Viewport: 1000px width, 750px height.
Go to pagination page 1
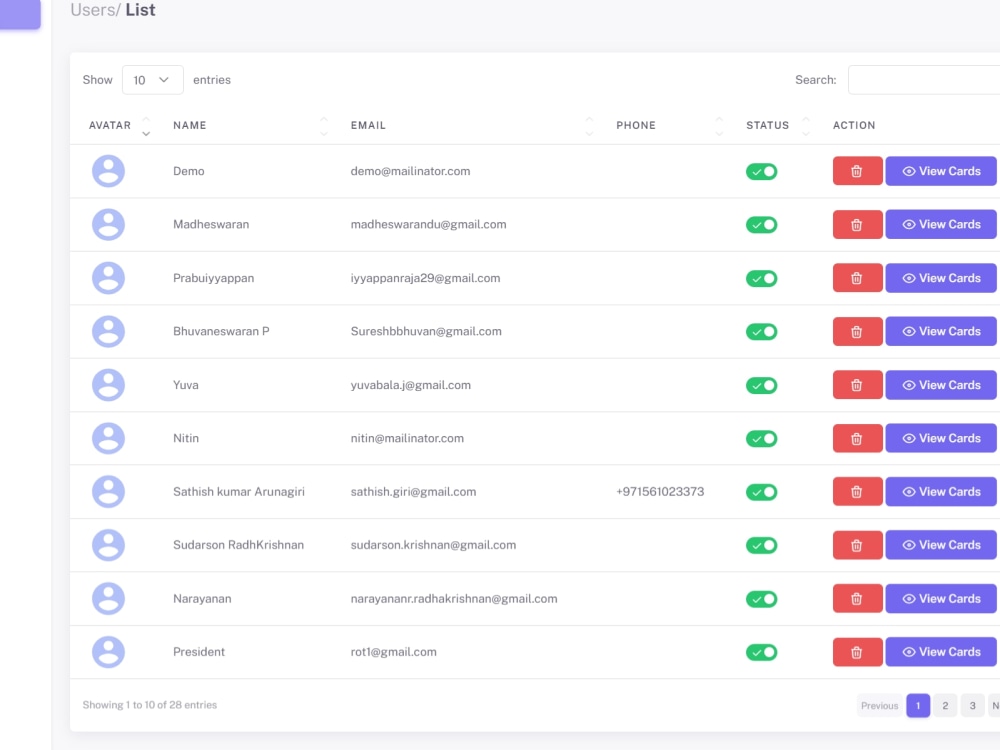click(918, 705)
